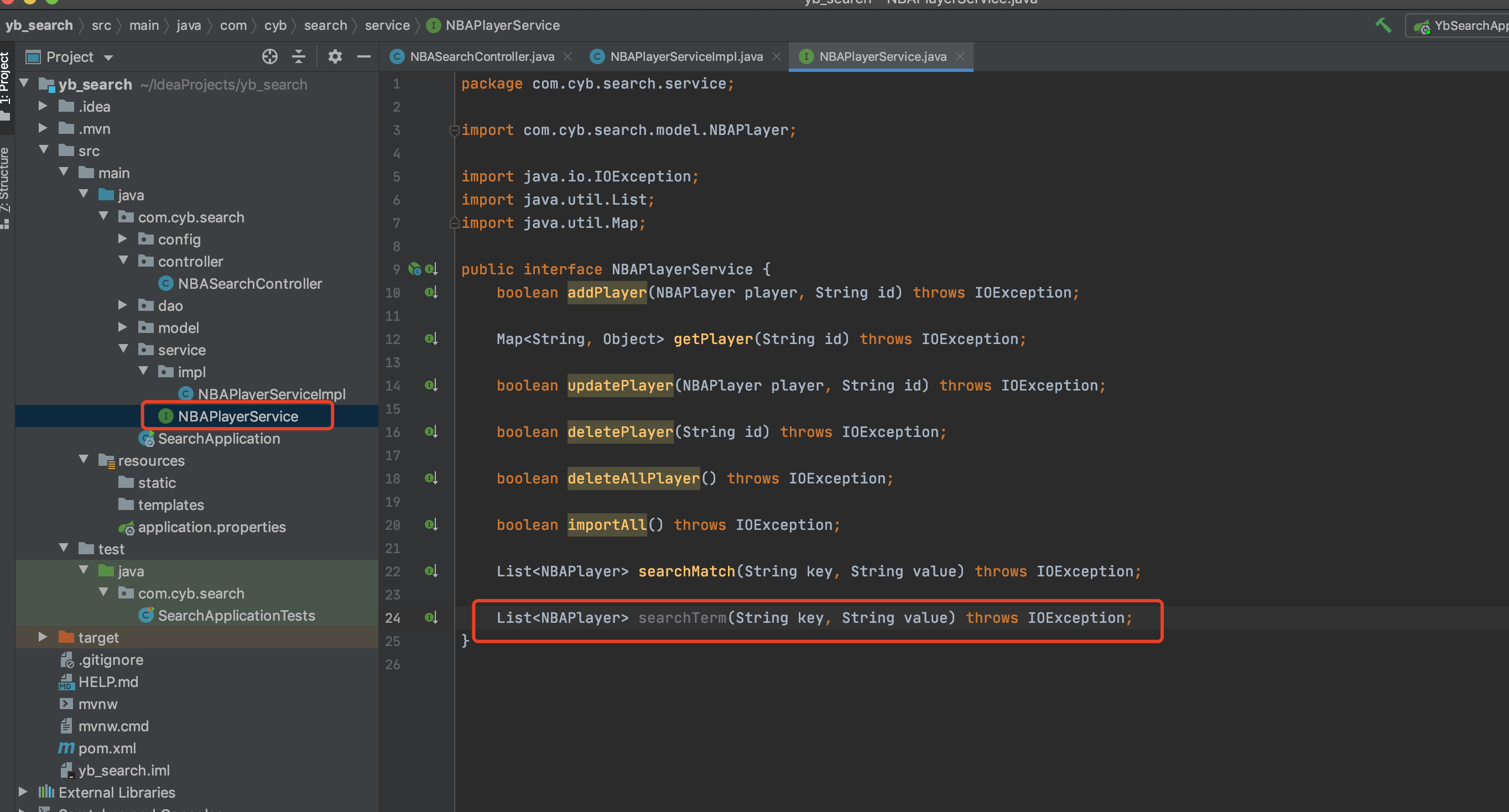Click the build hammer icon

(1383, 25)
